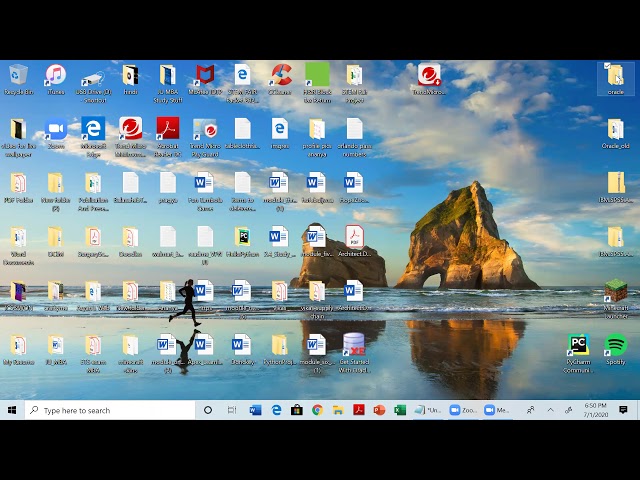Select the ETS exam MBA folder
This screenshot has width=640, height=480.
(x=93, y=353)
